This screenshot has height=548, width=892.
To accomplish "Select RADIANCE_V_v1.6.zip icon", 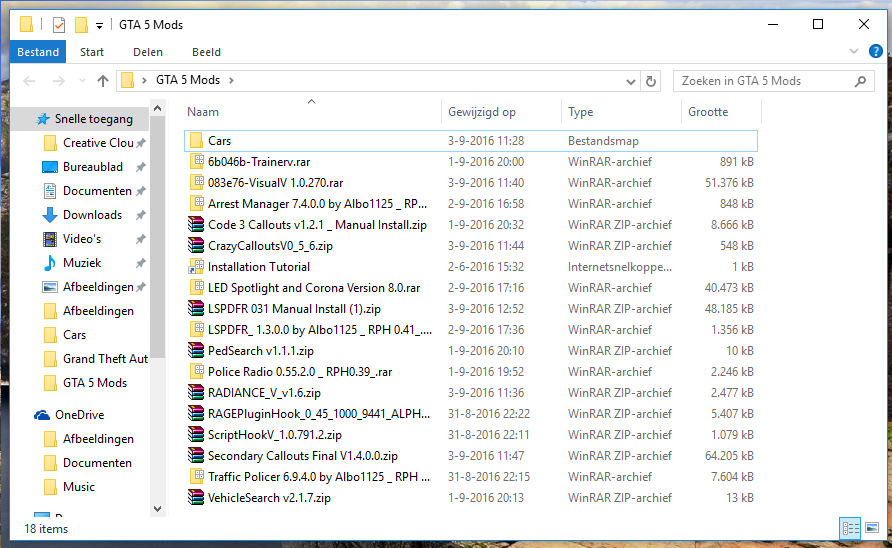I will coord(196,393).
